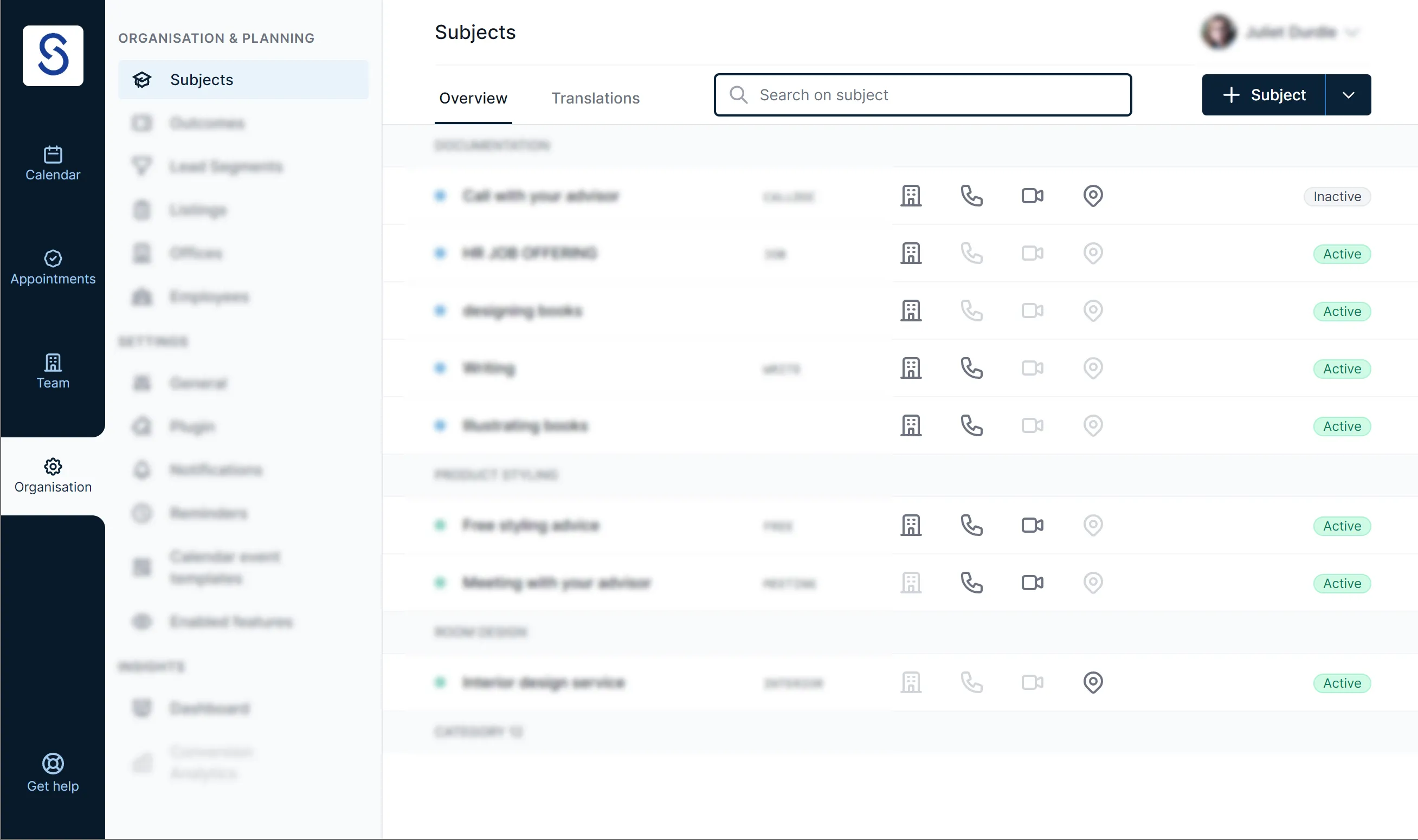Click the location pin icon in the Inactive row
1418x840 pixels.
(x=1093, y=196)
